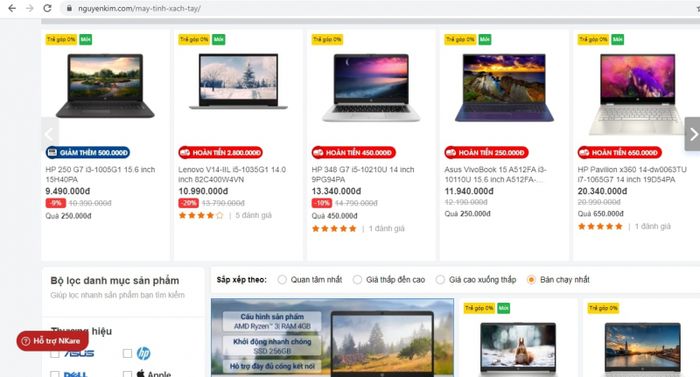Open the HP Pavilion x360 laptop image
Viewport: 700px width, 377px height.
(x=638, y=94)
